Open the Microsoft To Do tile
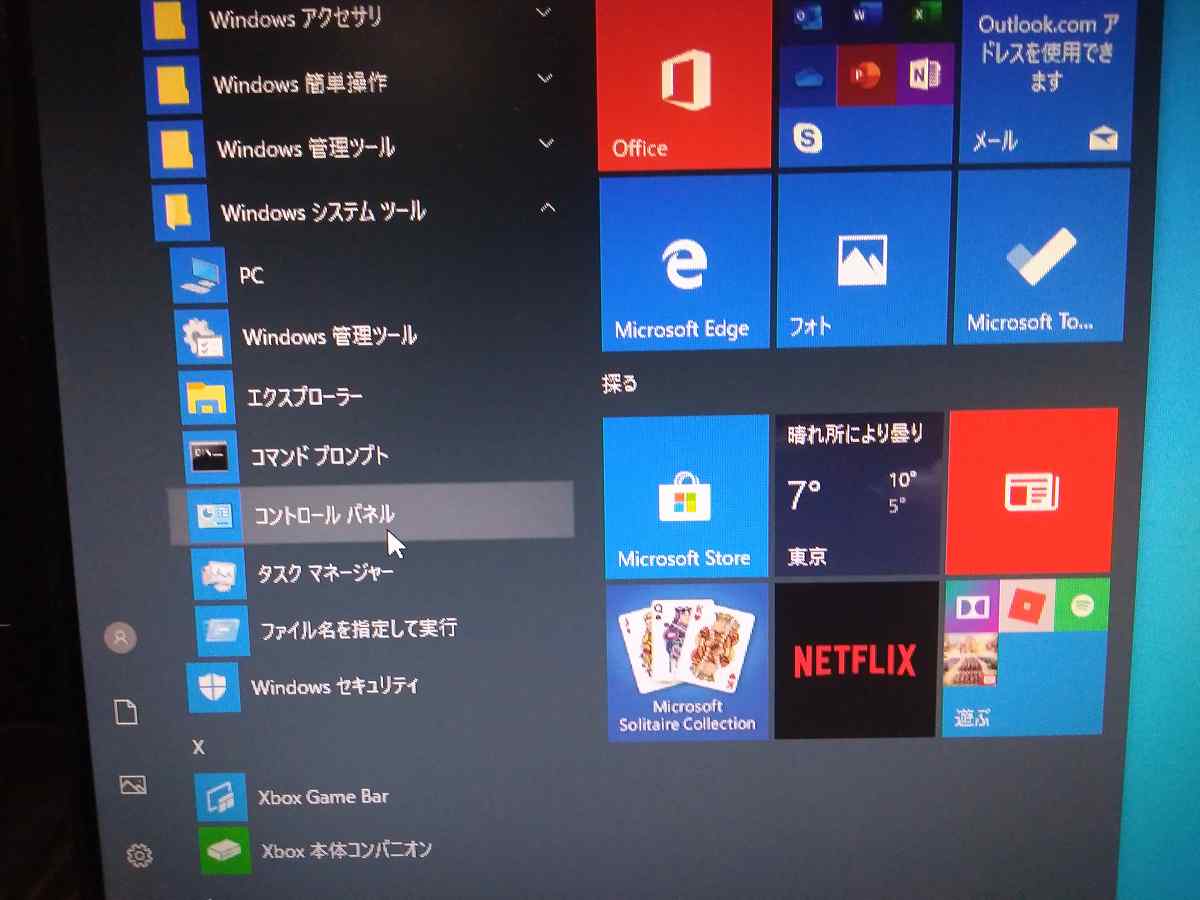Viewport: 1200px width, 900px height. 1040,256
